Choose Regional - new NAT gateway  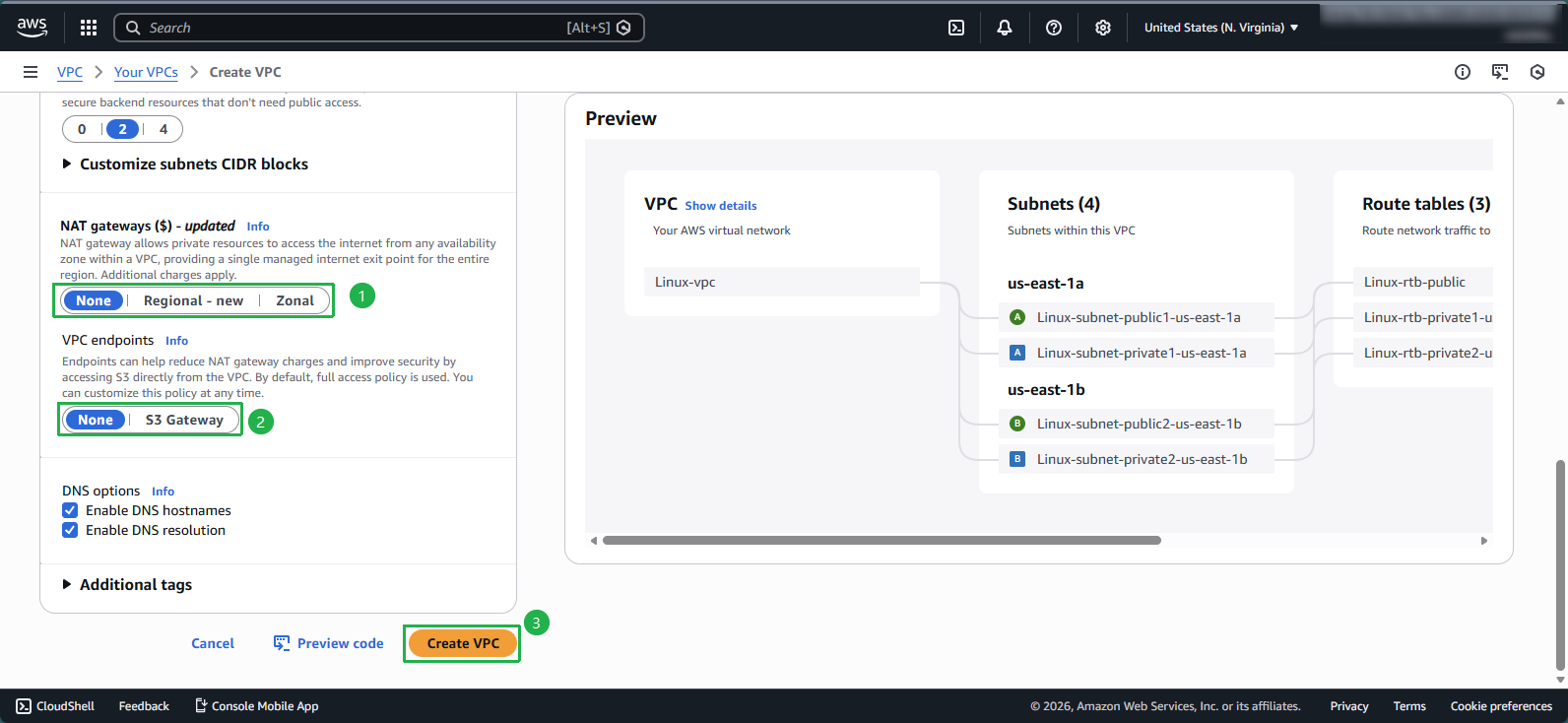[193, 300]
